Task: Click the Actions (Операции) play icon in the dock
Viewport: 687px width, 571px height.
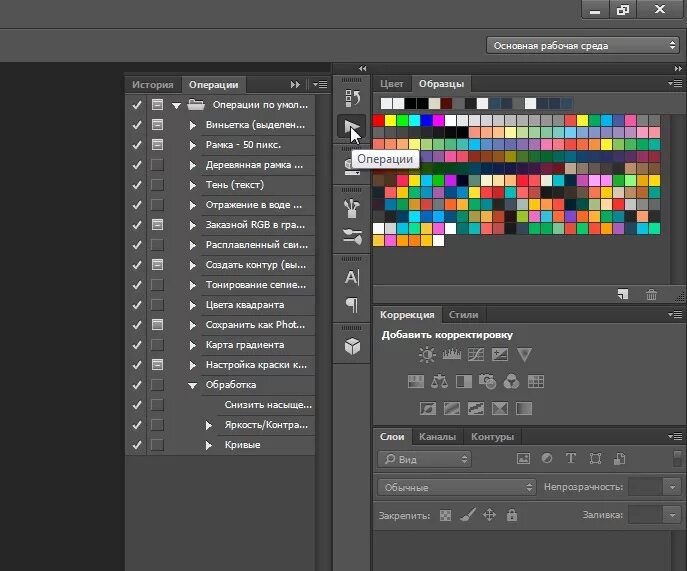Action: 352,127
